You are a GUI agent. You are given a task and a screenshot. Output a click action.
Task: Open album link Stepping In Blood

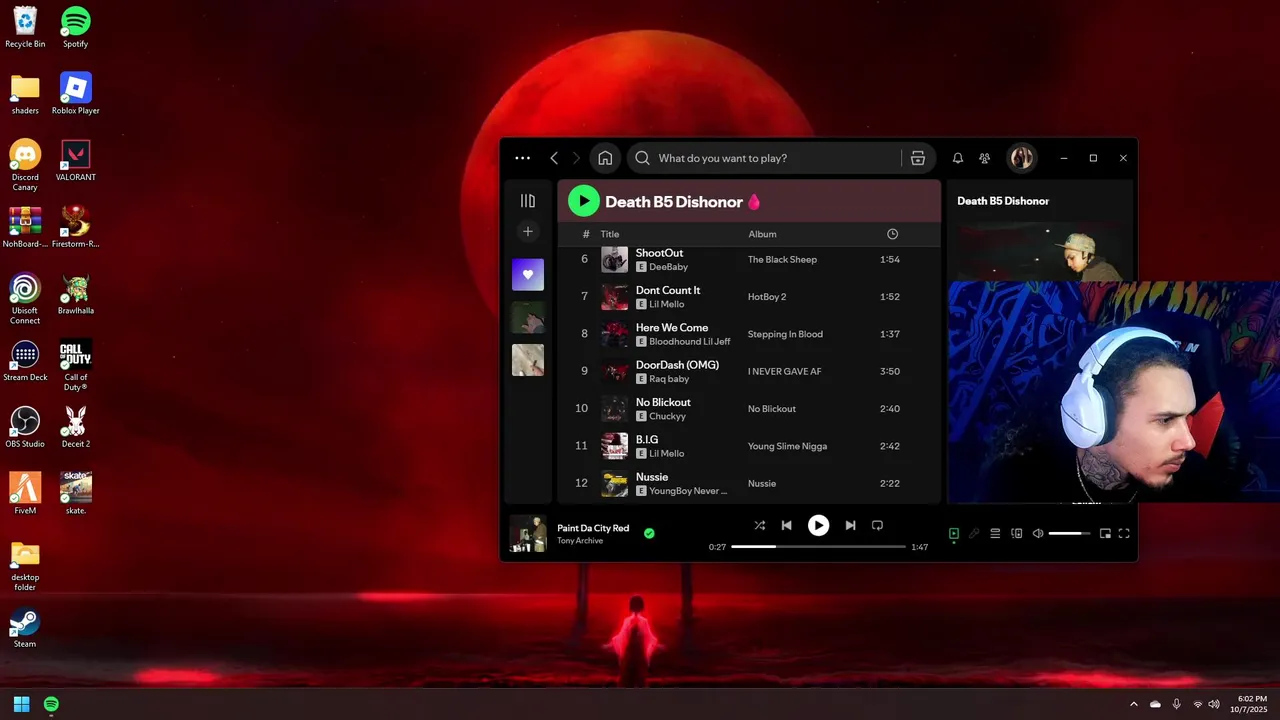click(785, 334)
